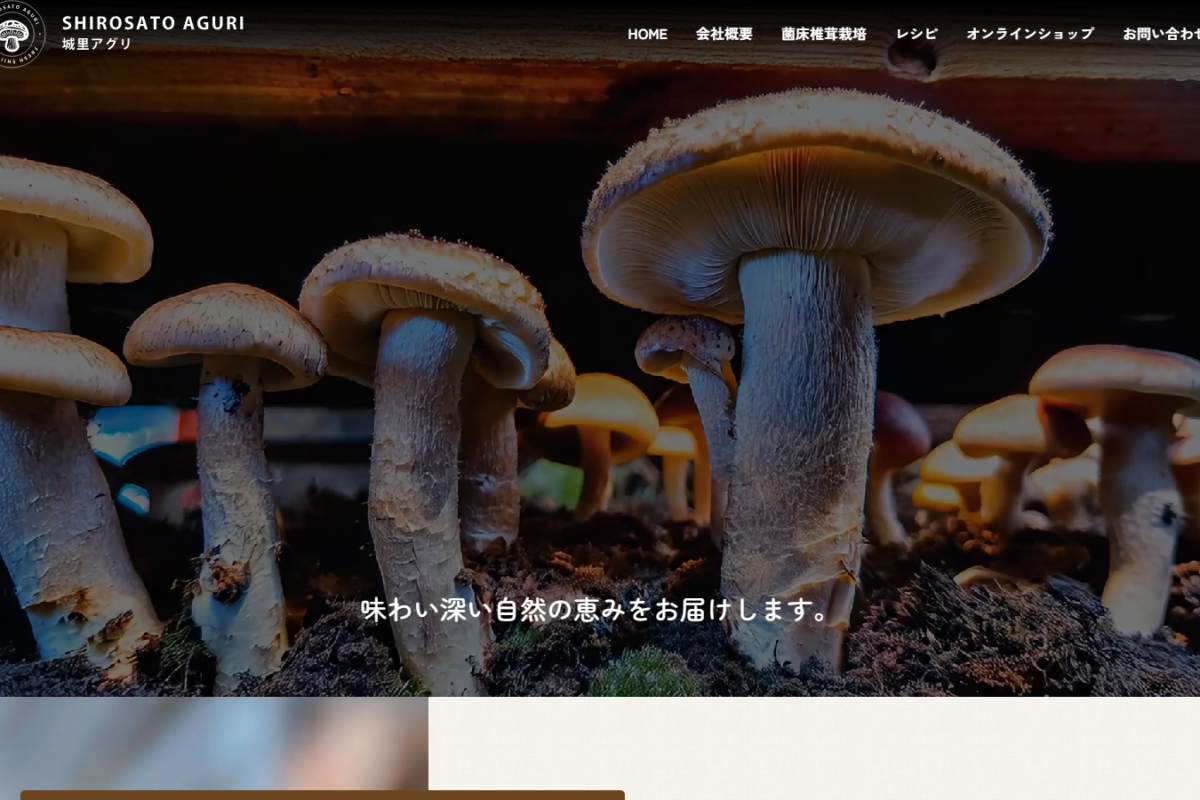Click the cream-colored panel below the hero
Image resolution: width=1200 pixels, height=800 pixels.
812,748
